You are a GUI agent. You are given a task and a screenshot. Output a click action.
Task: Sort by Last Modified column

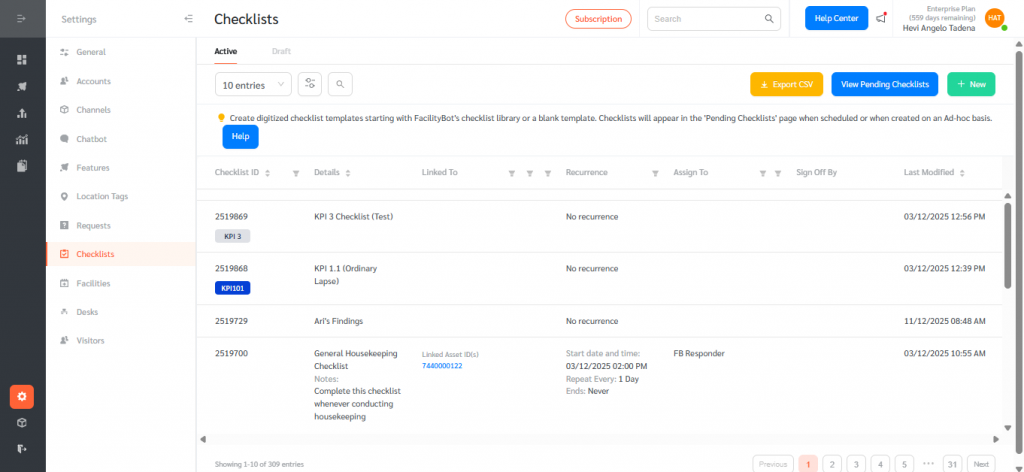click(x=963, y=173)
